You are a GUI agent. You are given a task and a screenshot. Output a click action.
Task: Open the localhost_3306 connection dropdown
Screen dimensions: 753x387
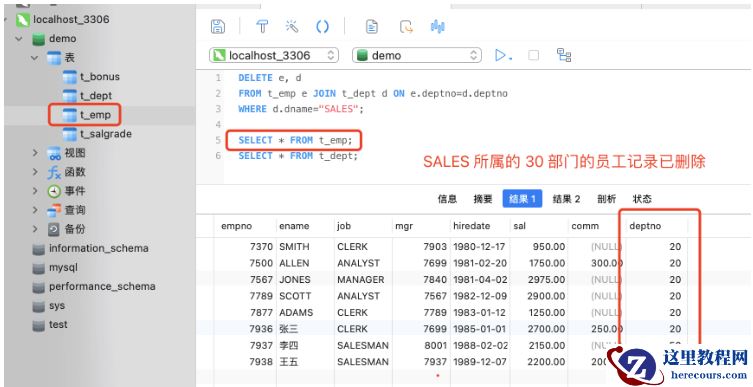click(274, 55)
